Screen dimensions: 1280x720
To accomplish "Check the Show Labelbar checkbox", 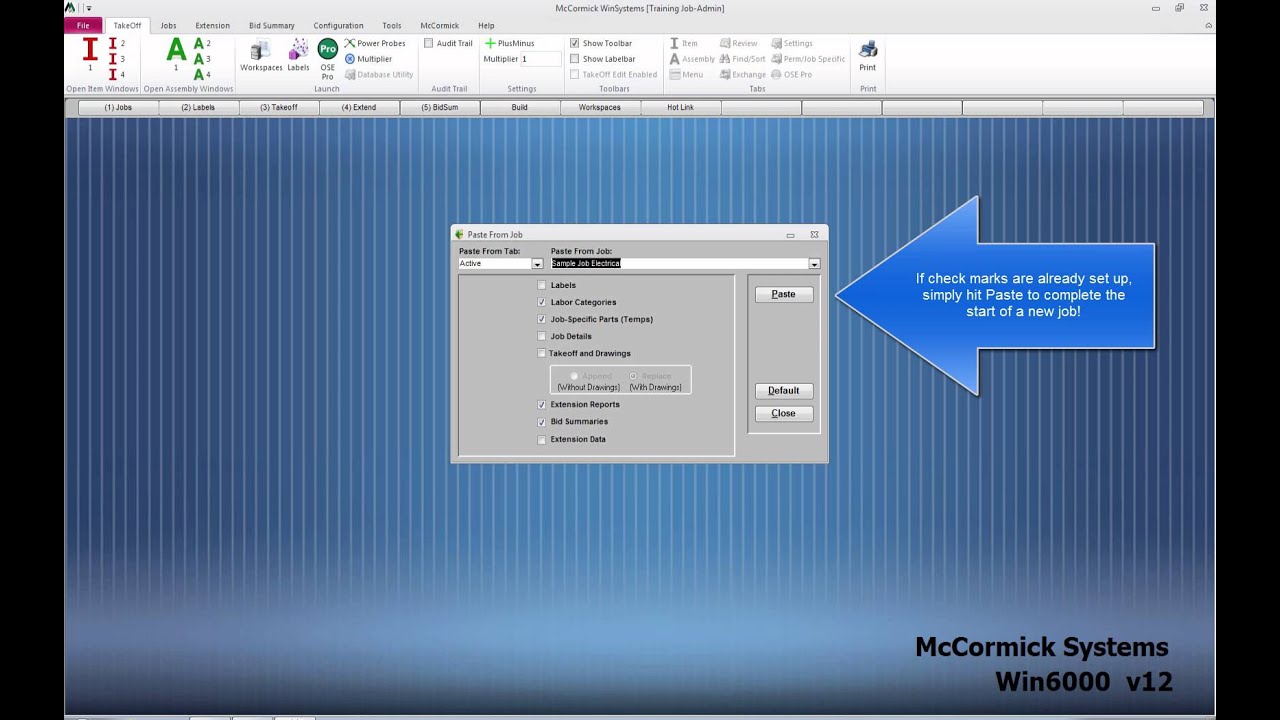I will pyautogui.click(x=575, y=59).
